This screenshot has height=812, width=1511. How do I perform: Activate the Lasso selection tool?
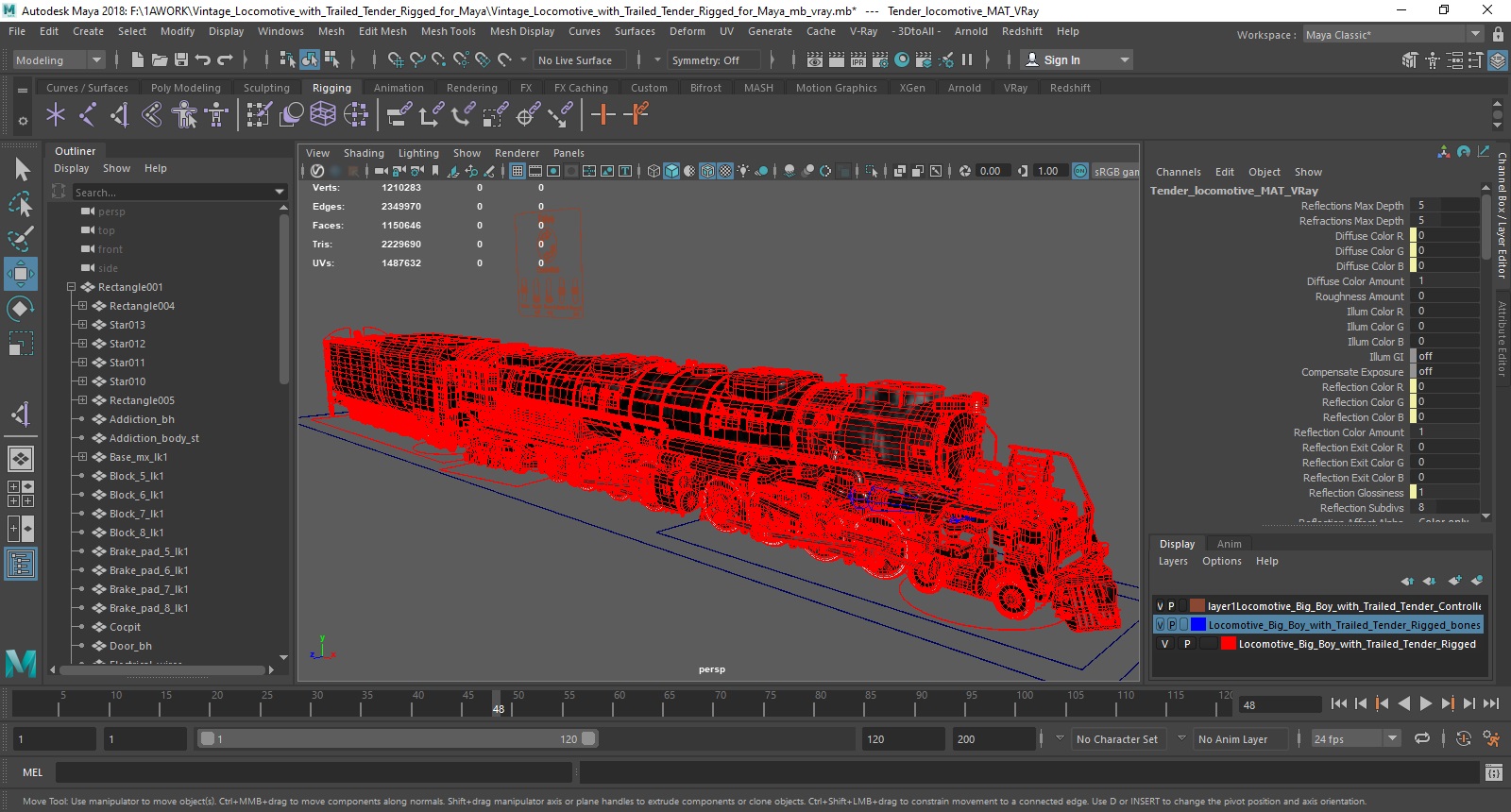(x=22, y=204)
